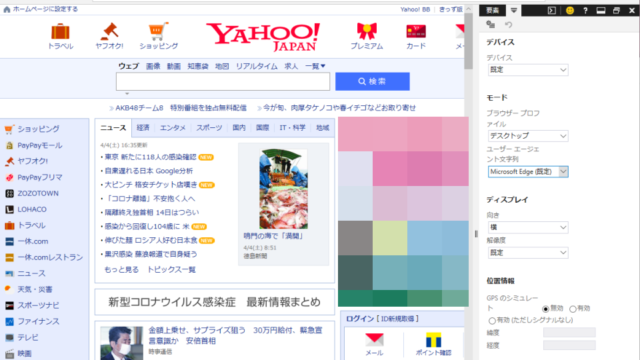Screen dimensions: 640x360
Task: Open the Premium ribbon icon
Action: pos(367,31)
